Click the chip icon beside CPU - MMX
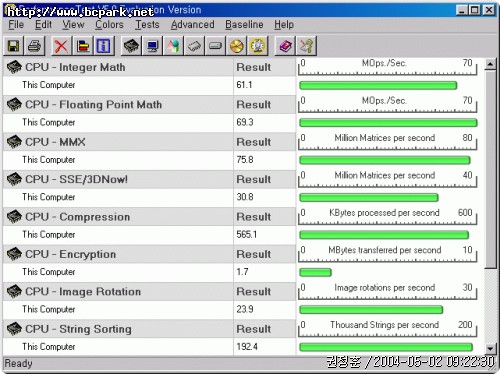Image resolution: width=500 pixels, height=374 pixels. [x=14, y=142]
